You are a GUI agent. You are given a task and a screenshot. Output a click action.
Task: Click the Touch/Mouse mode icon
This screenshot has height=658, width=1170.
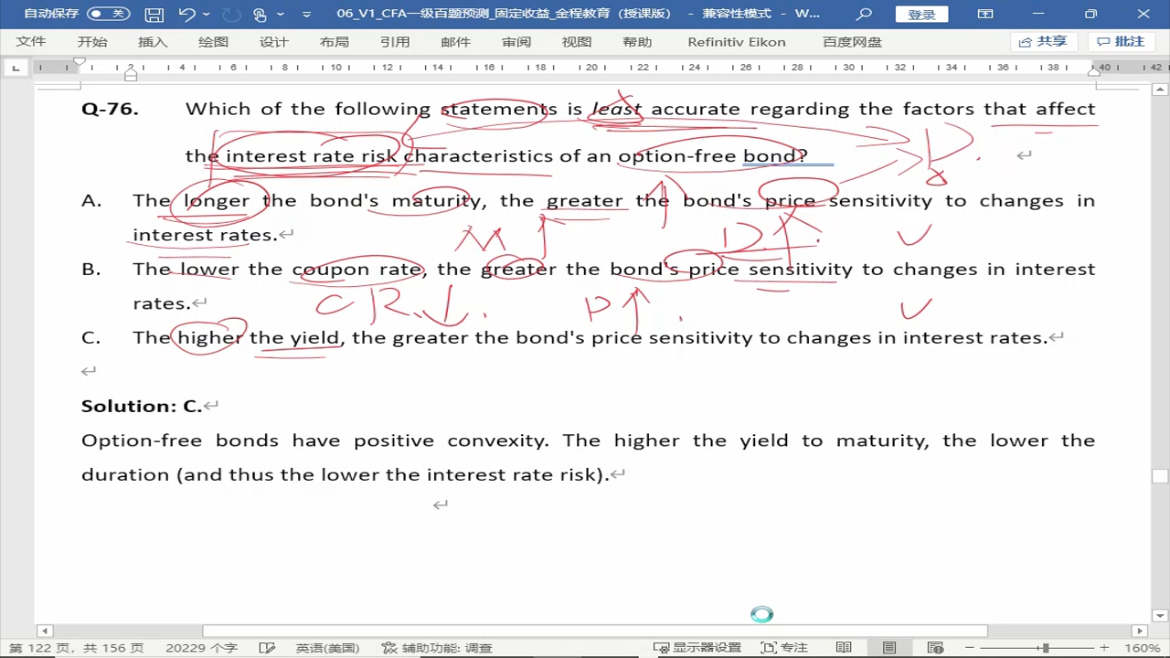click(x=260, y=14)
